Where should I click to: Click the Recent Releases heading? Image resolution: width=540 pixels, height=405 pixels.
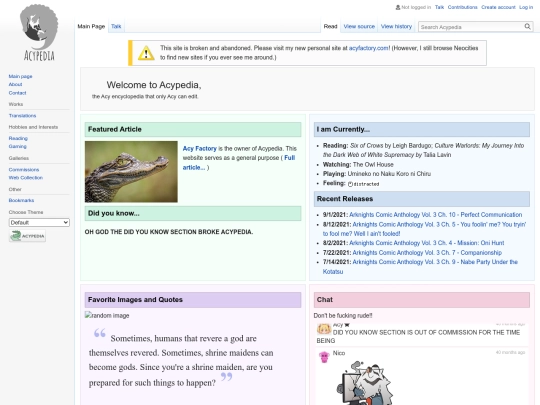(345, 199)
